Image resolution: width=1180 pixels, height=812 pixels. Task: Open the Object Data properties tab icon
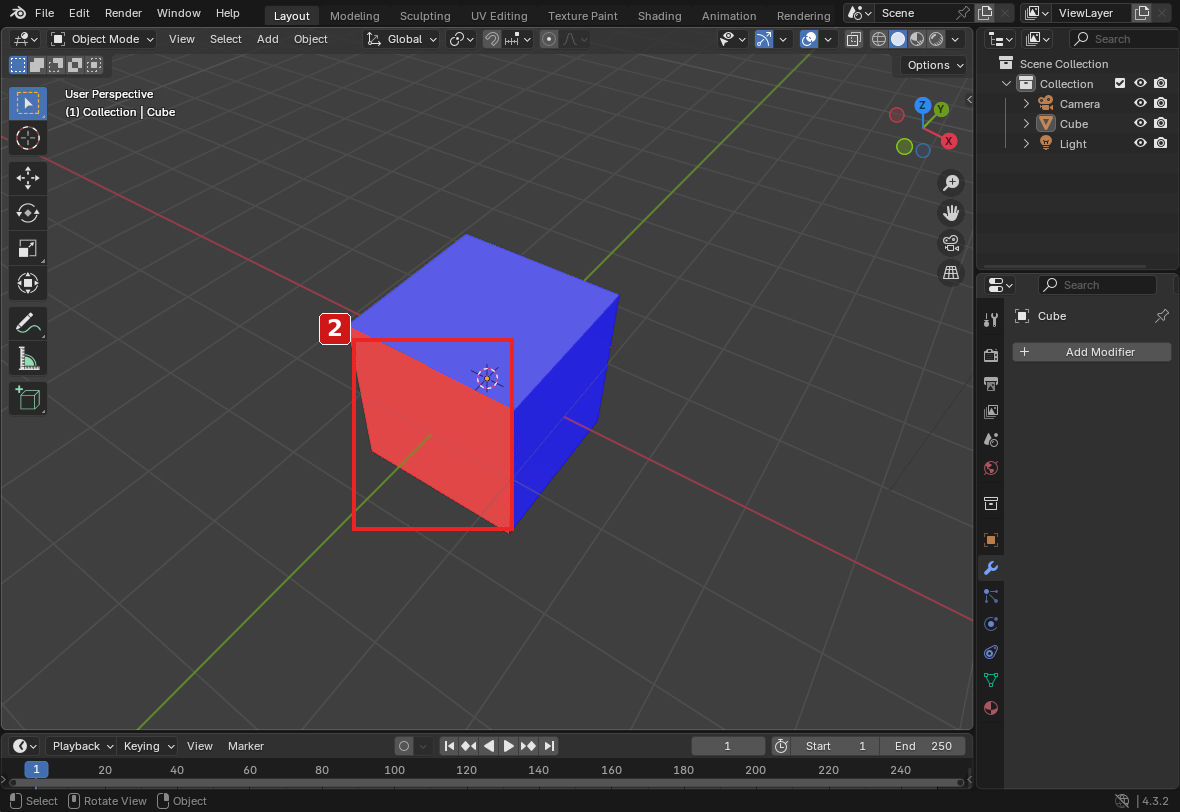tap(991, 680)
